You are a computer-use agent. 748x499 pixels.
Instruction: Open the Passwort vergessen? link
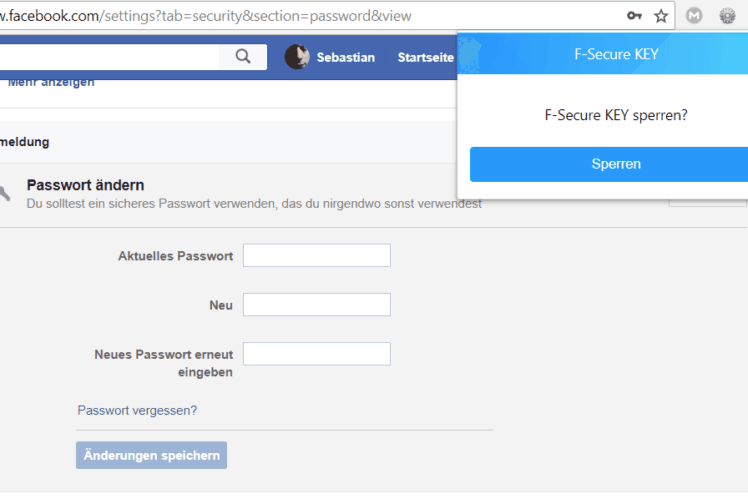click(x=137, y=410)
